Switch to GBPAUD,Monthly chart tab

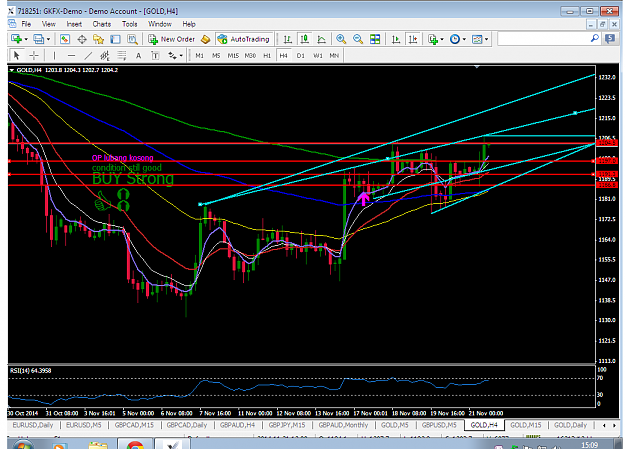[343, 425]
